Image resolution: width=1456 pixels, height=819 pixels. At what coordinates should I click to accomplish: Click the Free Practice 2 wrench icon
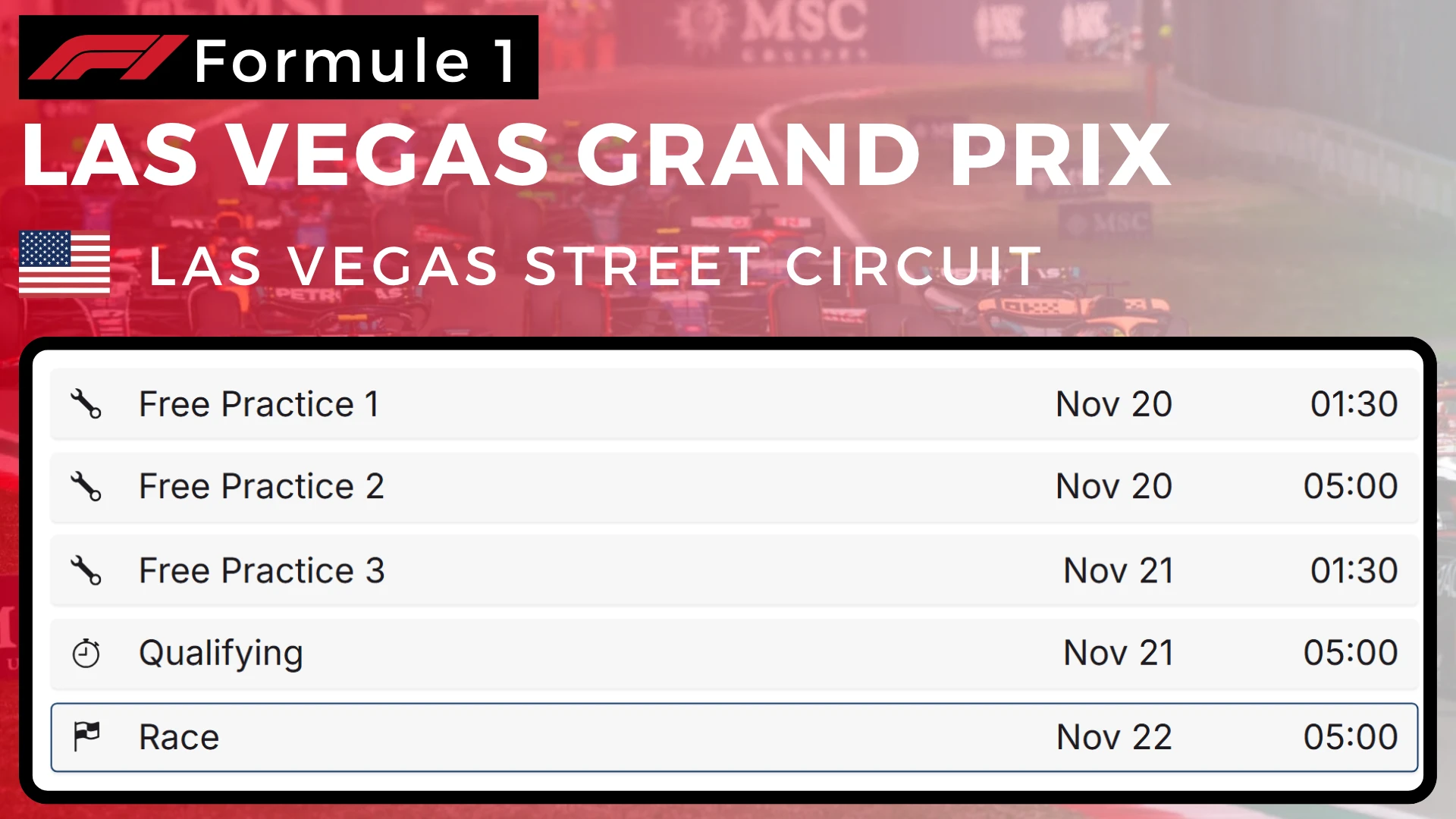coord(86,486)
